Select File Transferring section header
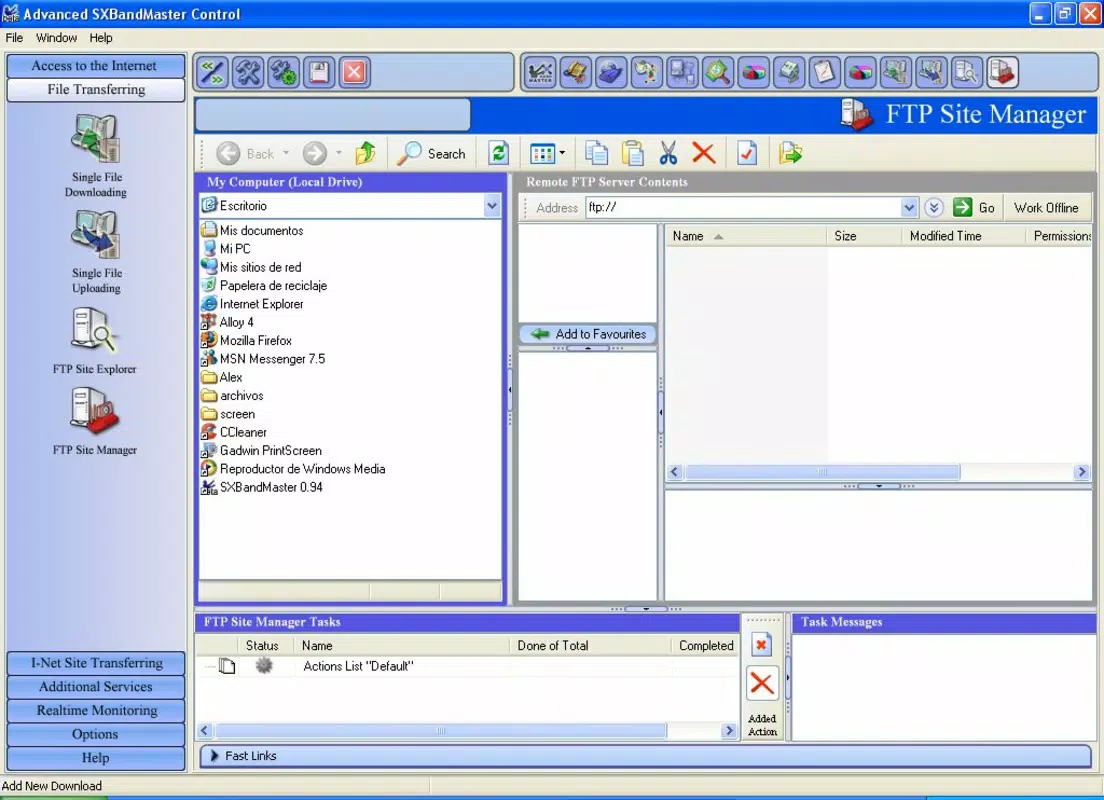Screen dimensions: 1104x800 (96, 89)
